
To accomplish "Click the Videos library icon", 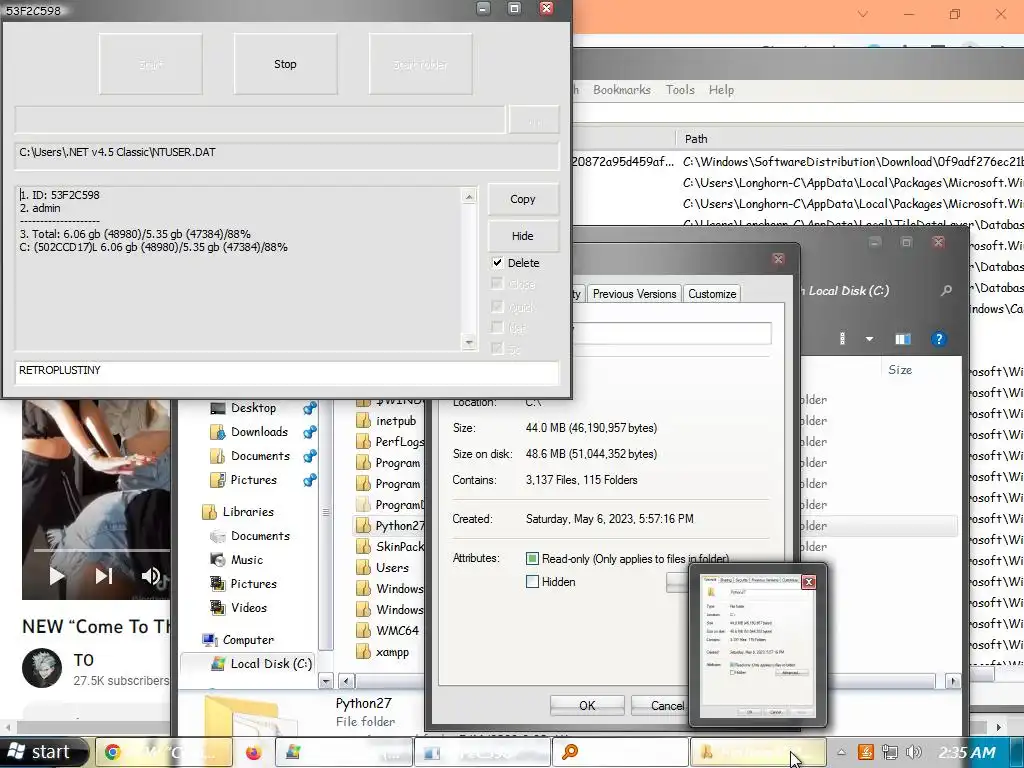I will click(x=217, y=607).
